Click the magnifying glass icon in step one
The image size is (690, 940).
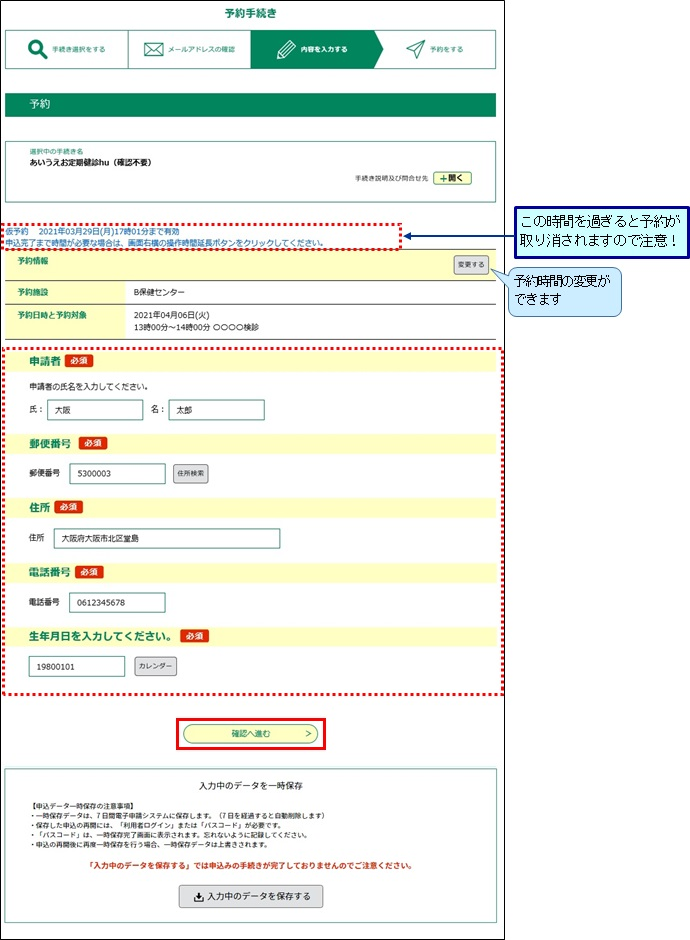coord(37,49)
